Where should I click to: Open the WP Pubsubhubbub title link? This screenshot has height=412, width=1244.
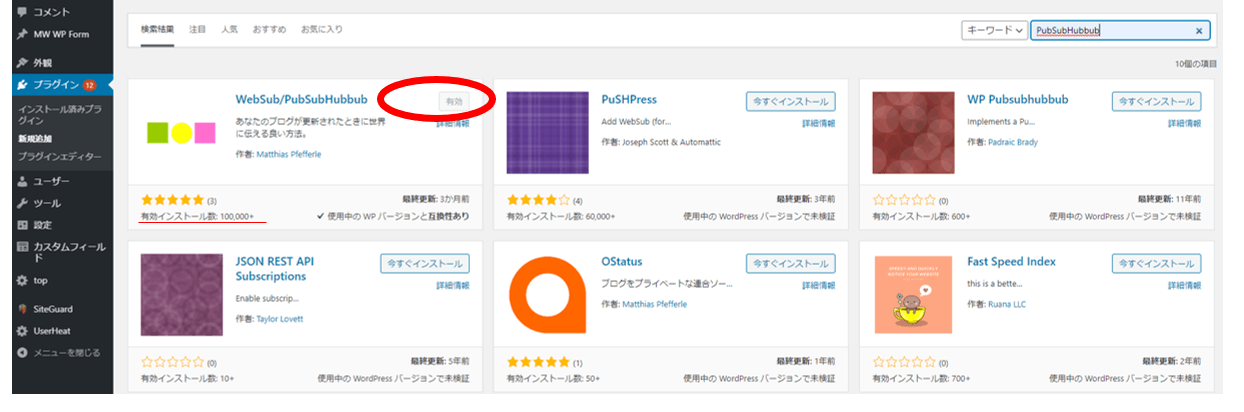[1018, 100]
